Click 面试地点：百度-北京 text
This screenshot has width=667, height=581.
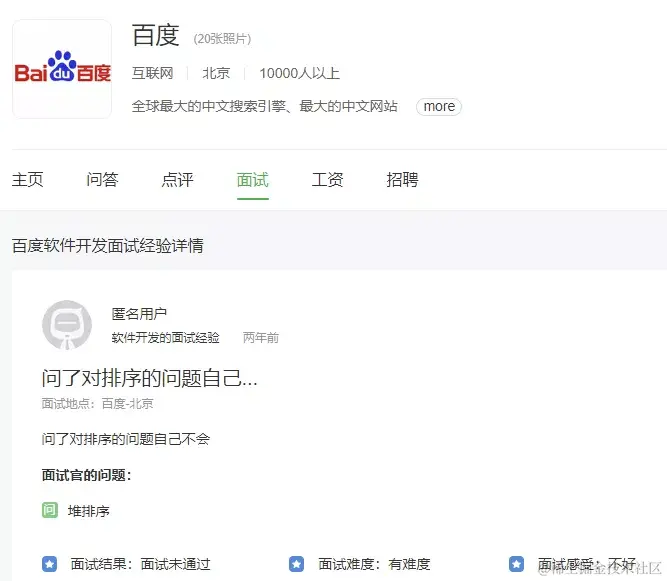pos(97,403)
